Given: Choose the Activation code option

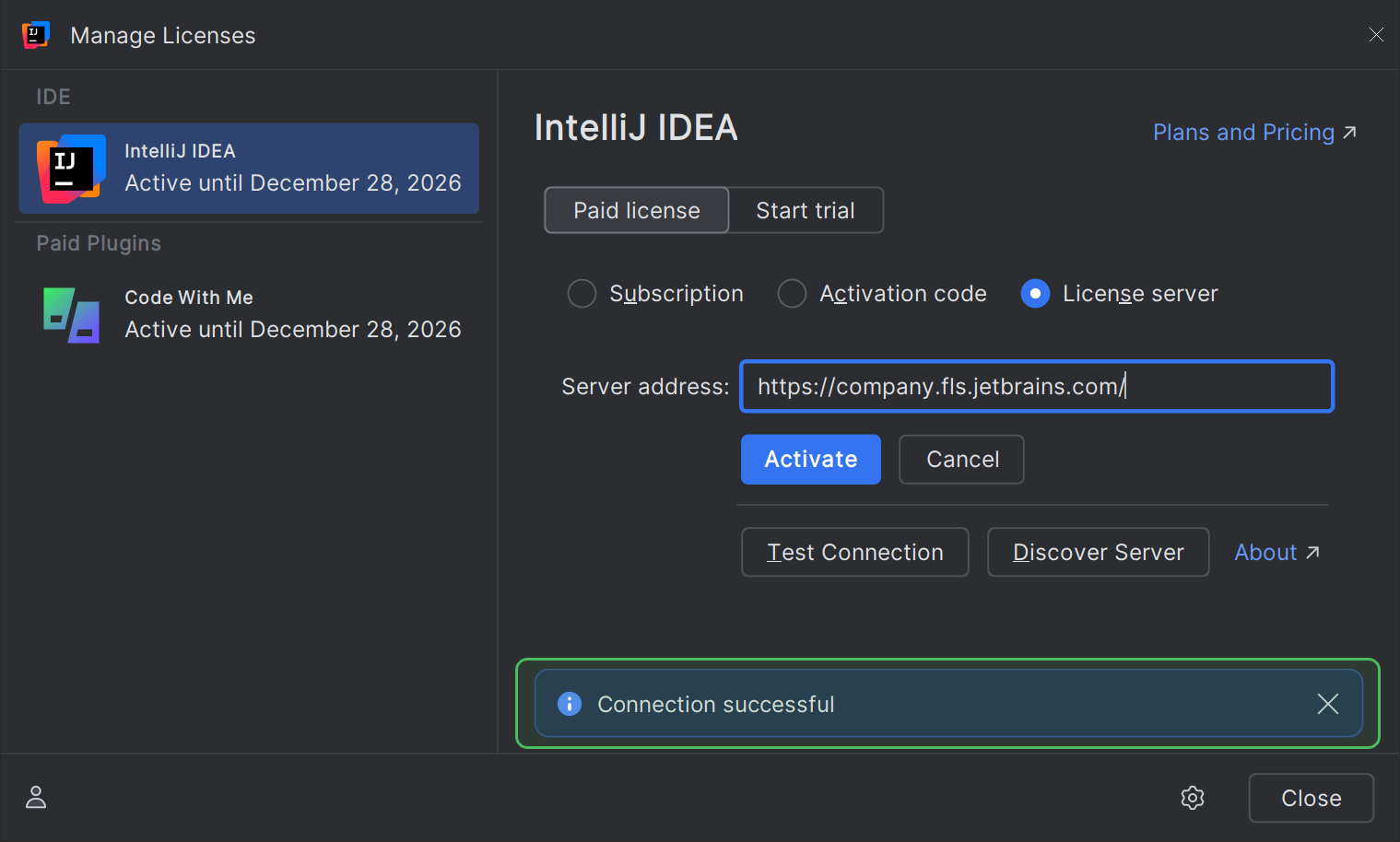Looking at the screenshot, I should [x=792, y=293].
